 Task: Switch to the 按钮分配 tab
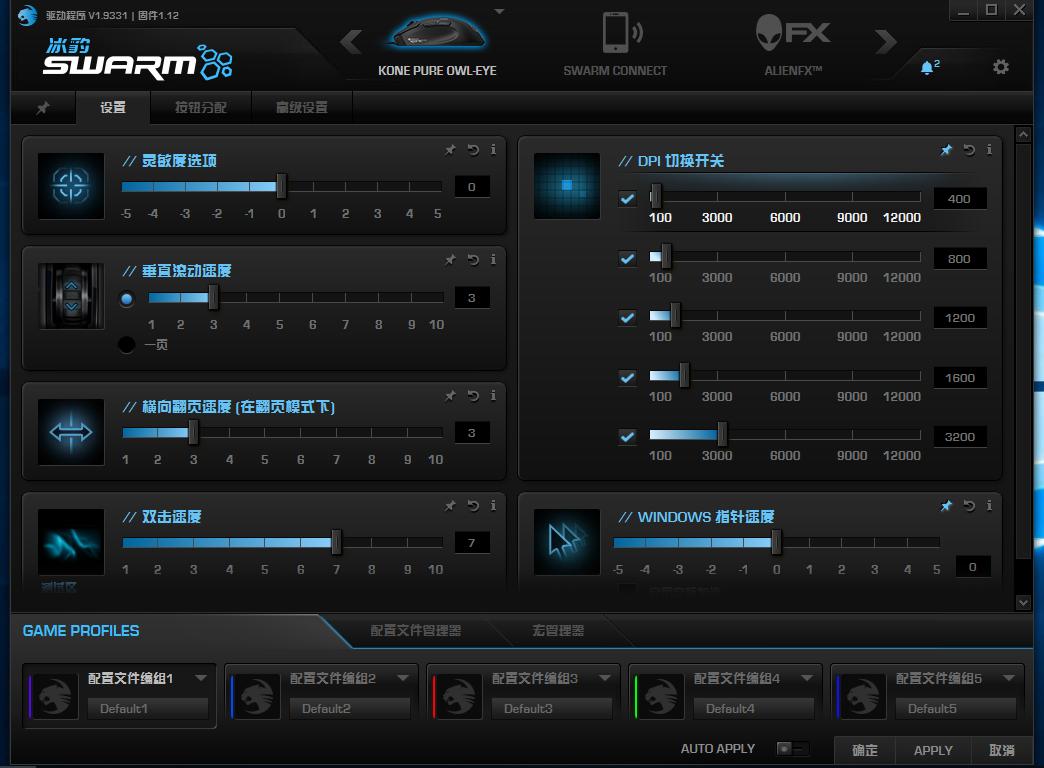pos(200,107)
